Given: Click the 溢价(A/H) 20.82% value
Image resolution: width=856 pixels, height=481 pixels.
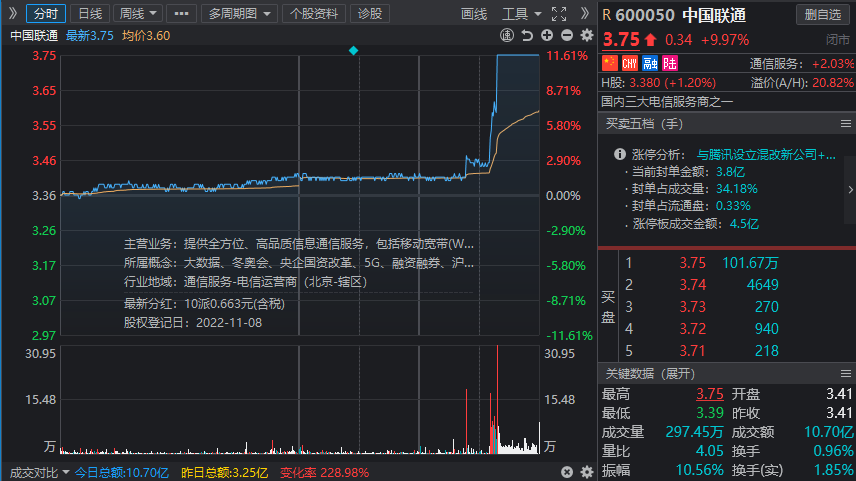Looking at the screenshot, I should tap(833, 83).
